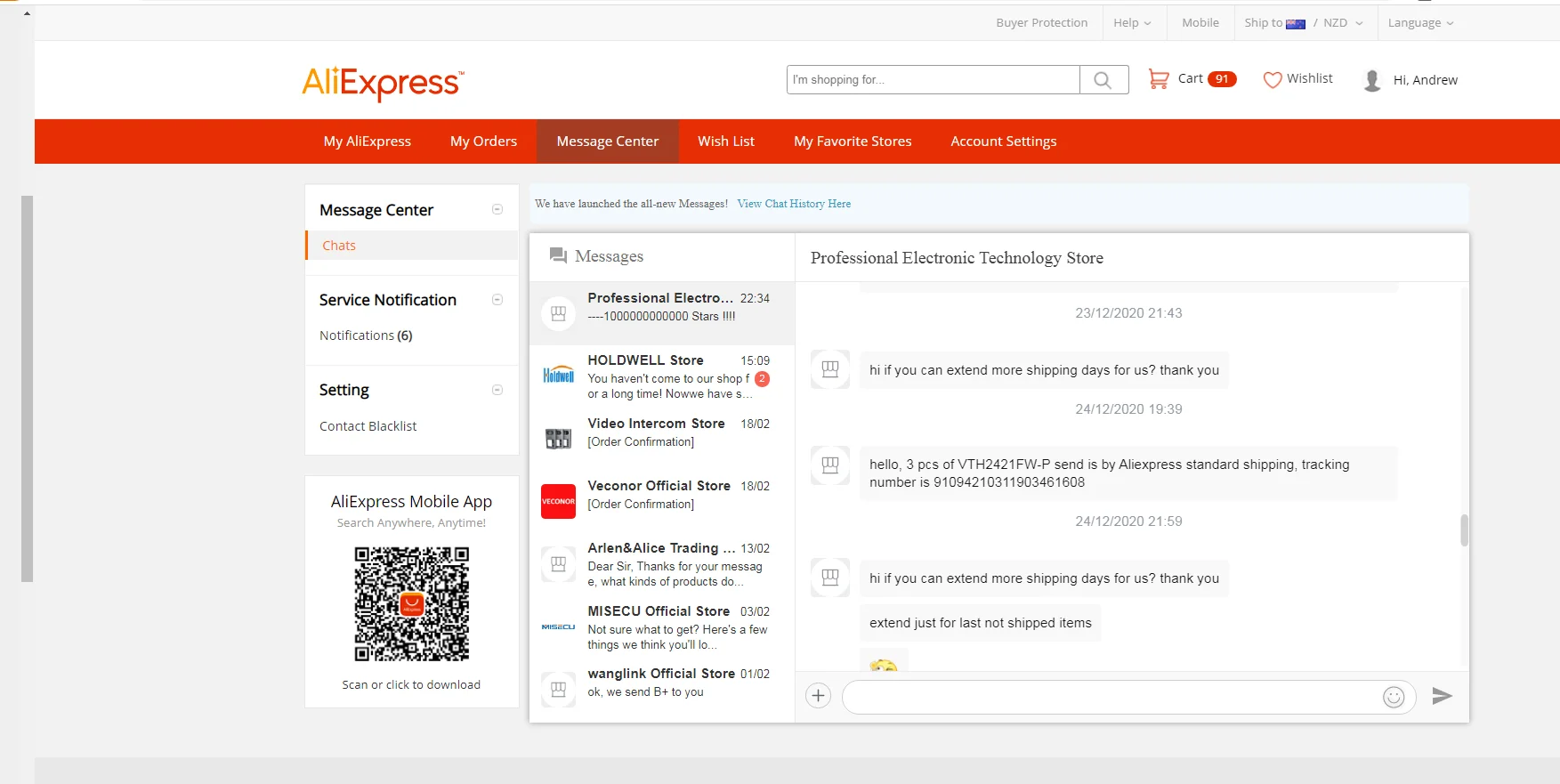1560x784 pixels.
Task: Click the HOLDWELL Store logo
Action: point(559,376)
